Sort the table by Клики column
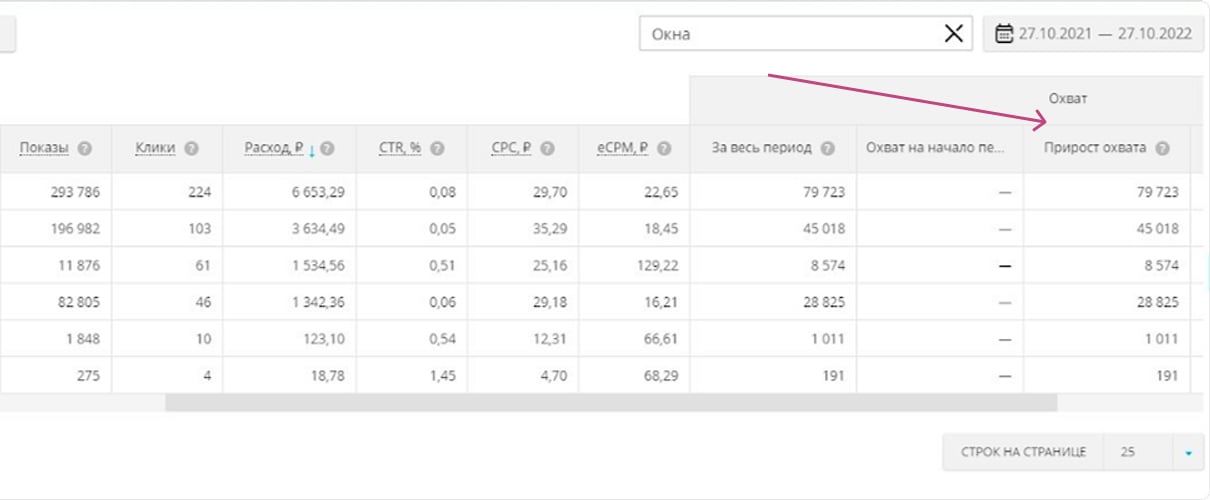Viewport: 1210px width, 500px height. click(x=155, y=149)
